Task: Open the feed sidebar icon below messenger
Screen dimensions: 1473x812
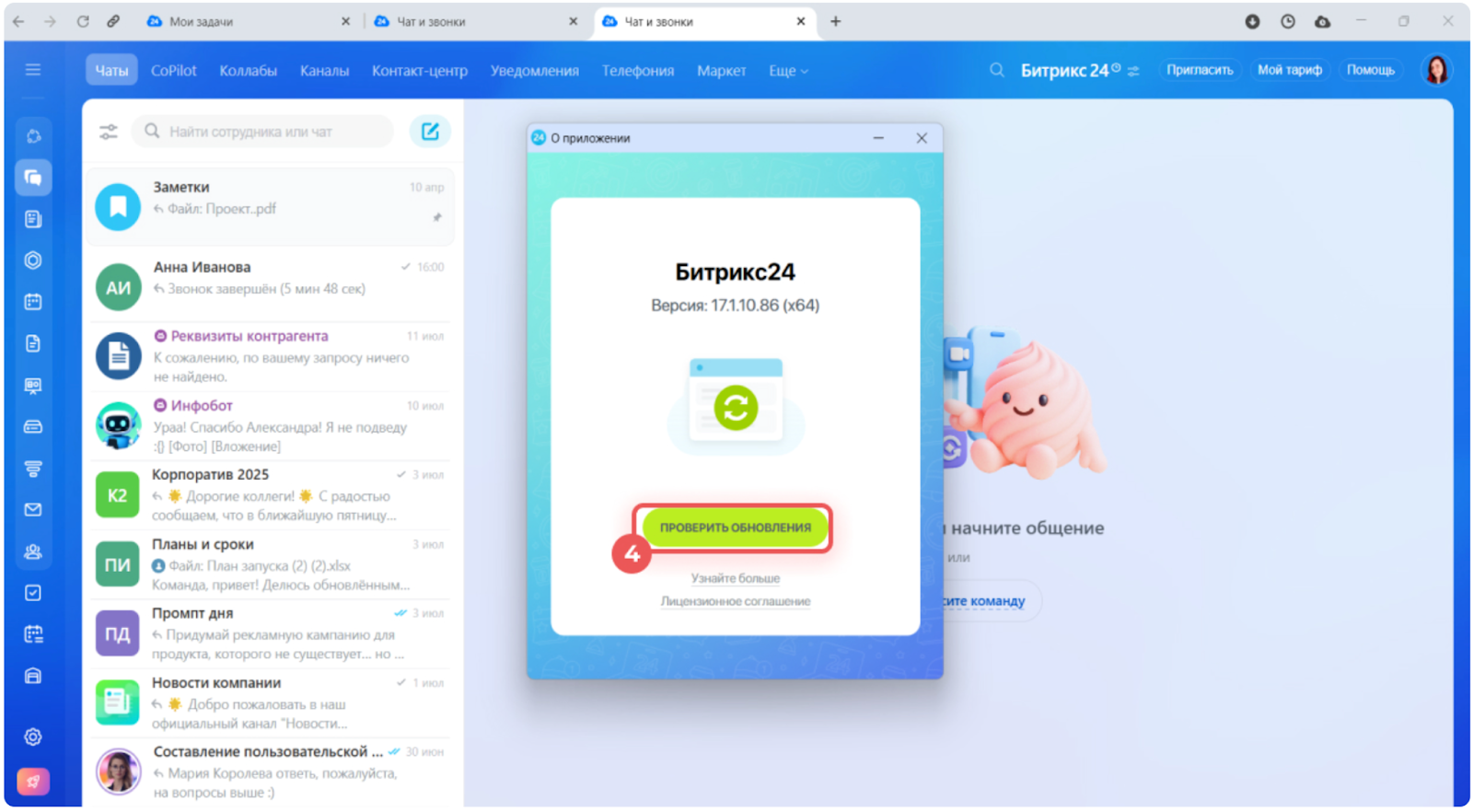Action: pyautogui.click(x=33, y=219)
